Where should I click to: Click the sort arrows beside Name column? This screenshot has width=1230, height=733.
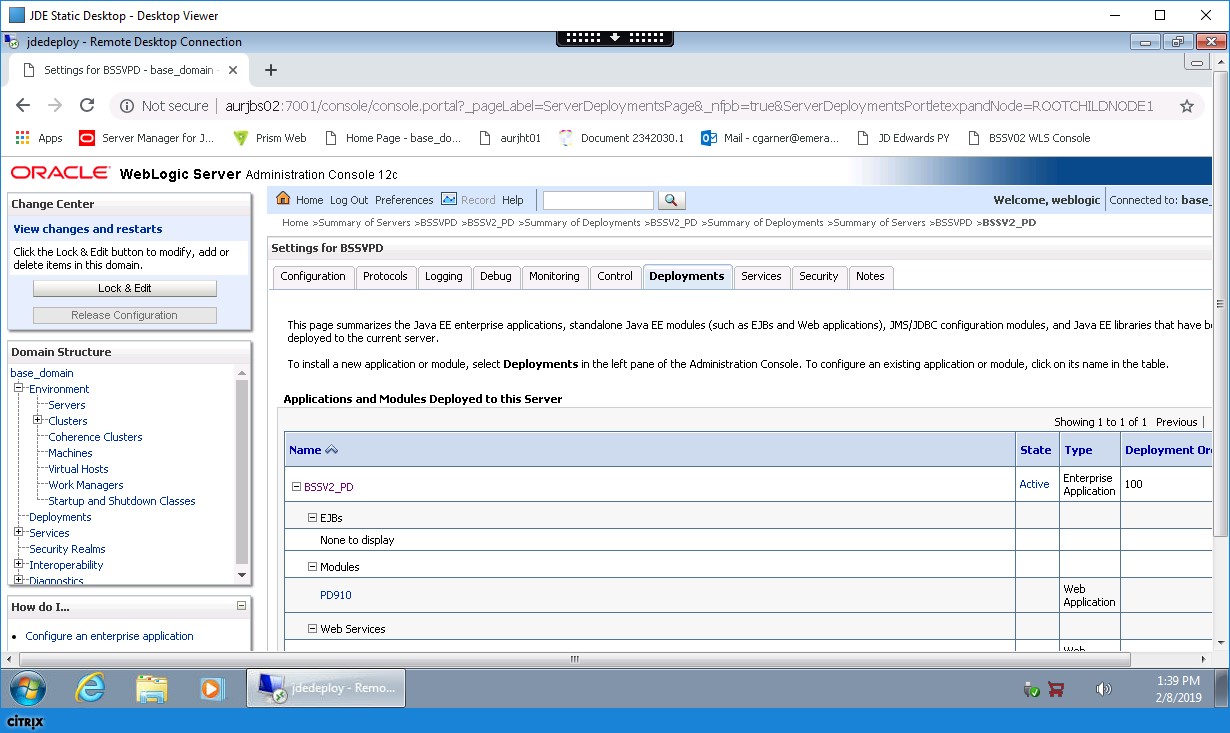click(x=332, y=450)
